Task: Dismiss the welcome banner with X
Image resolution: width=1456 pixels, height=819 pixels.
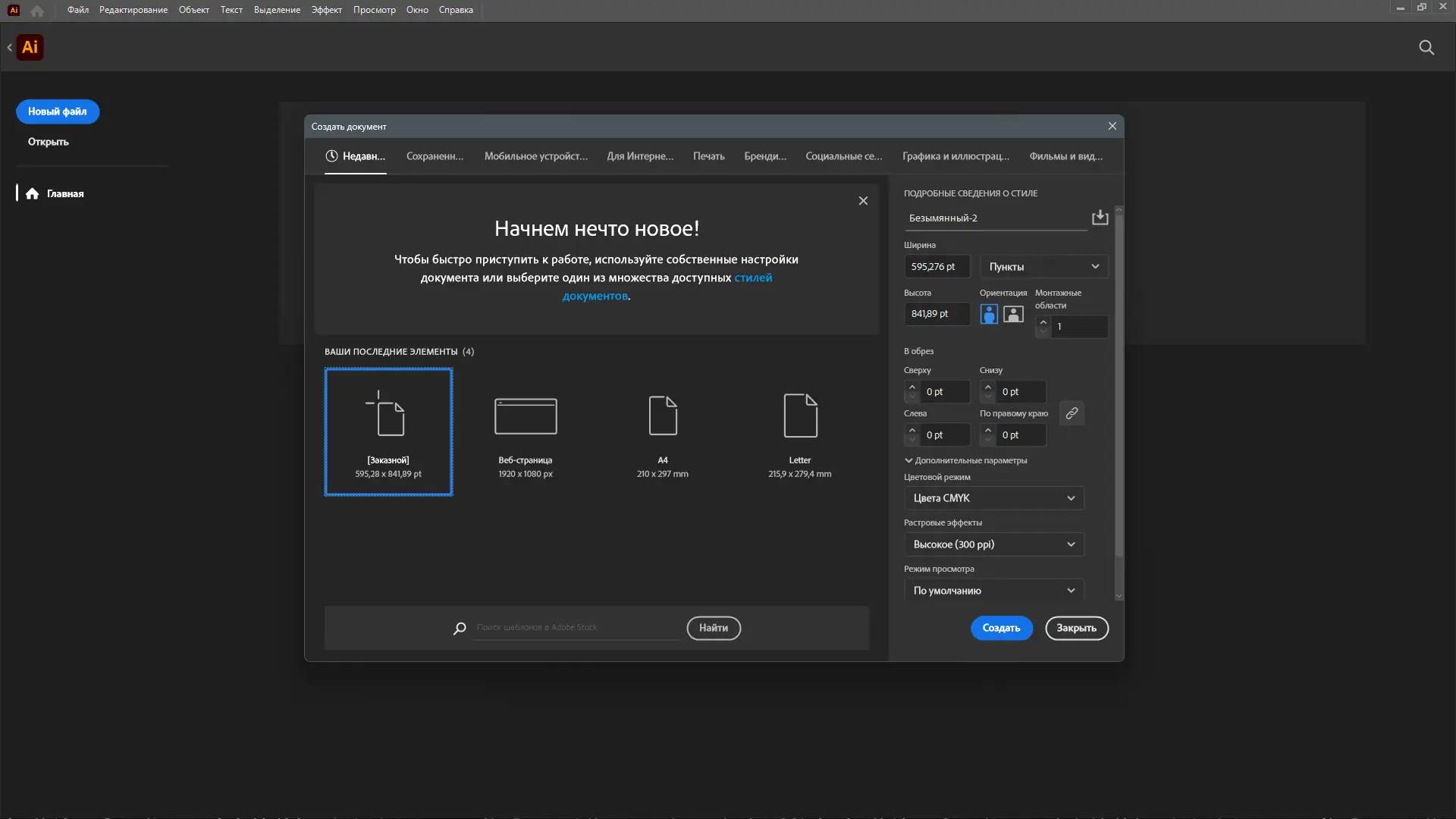Action: (x=863, y=201)
